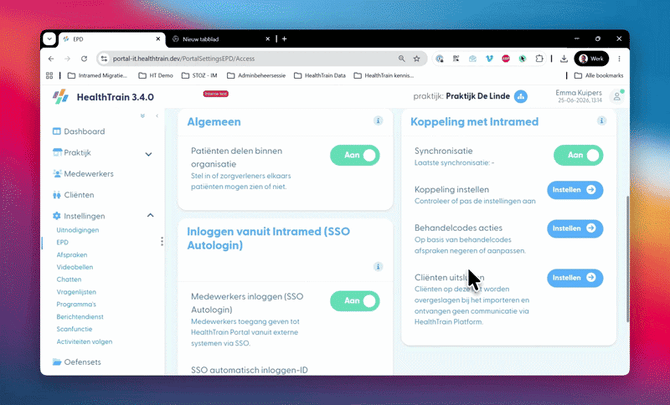Go to Berichtendienst settings

pos(80,317)
